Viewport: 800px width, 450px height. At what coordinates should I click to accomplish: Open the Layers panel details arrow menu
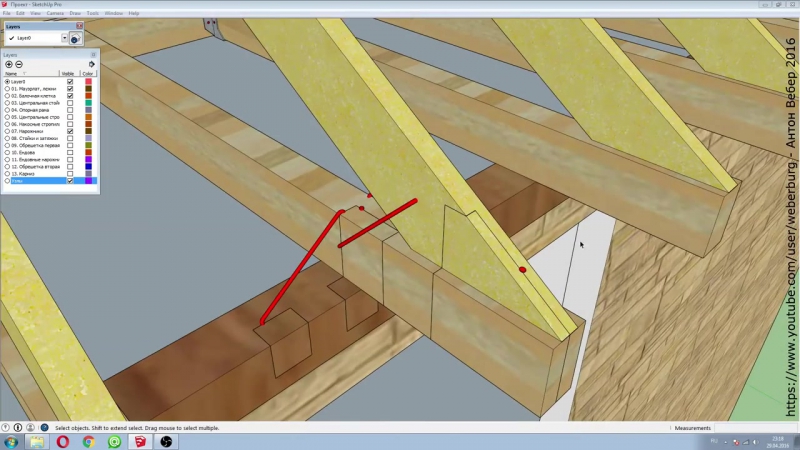point(92,64)
